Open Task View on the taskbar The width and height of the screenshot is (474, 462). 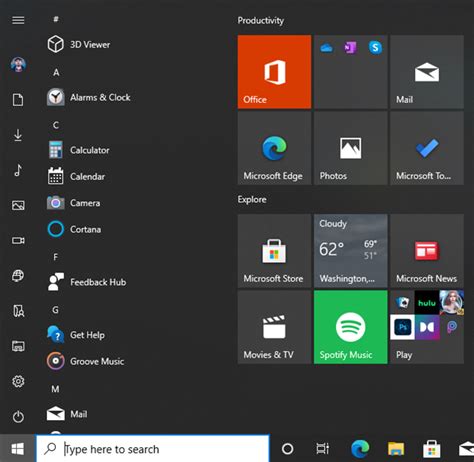[322, 449]
